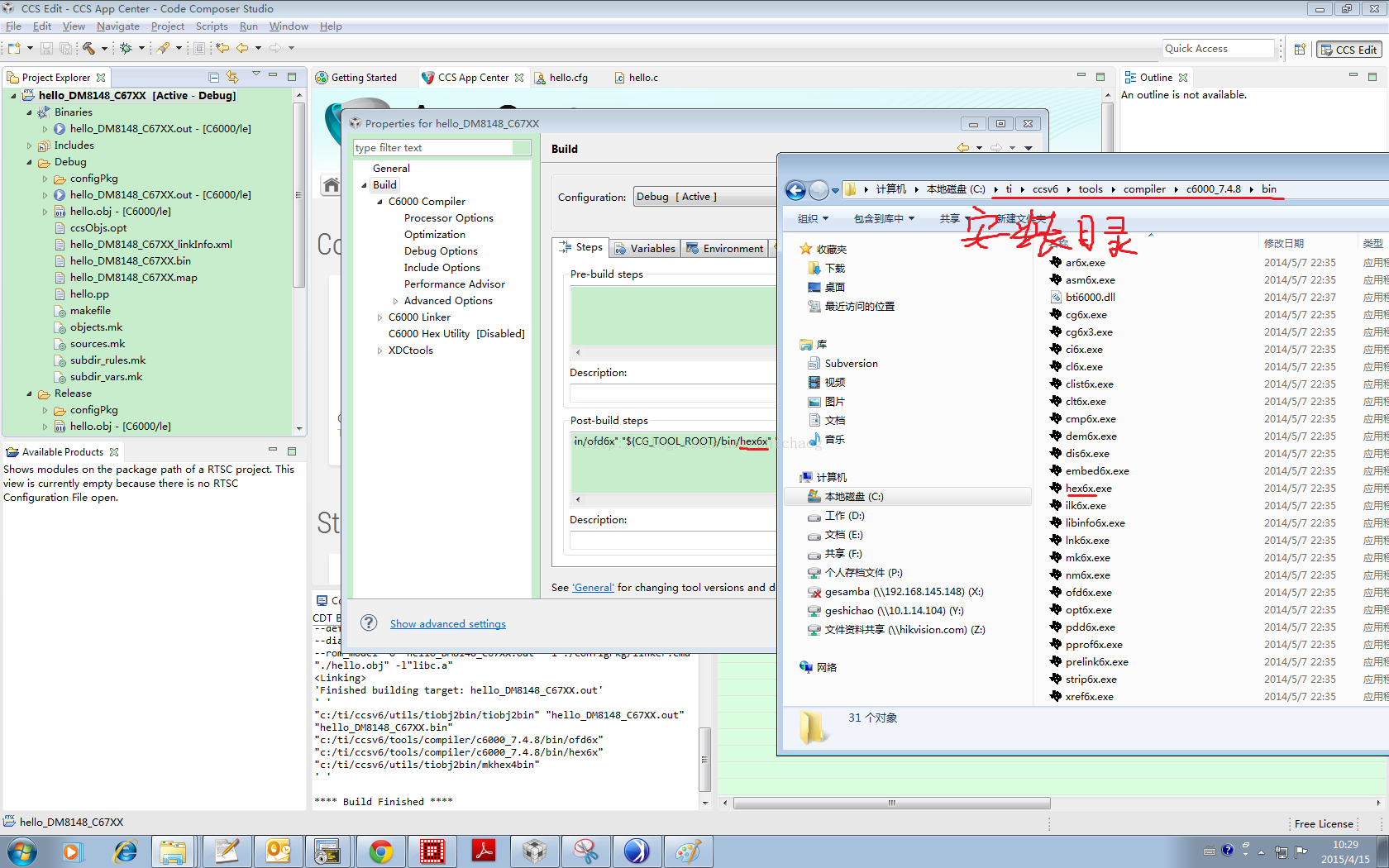The height and width of the screenshot is (868, 1389).
Task: Open the Configuration Debug combo box
Action: point(704,197)
